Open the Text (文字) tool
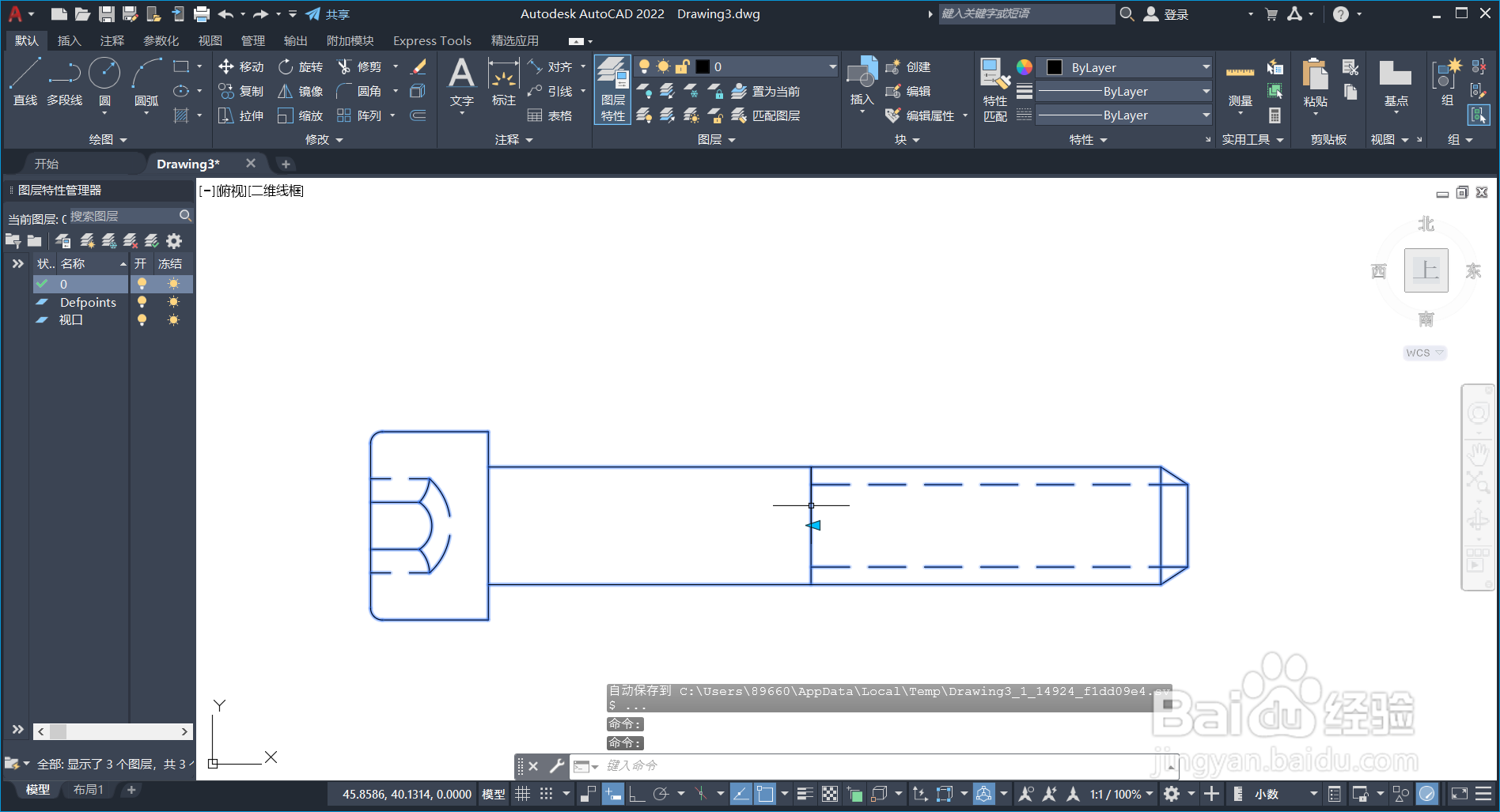Viewport: 1500px width, 812px height. pos(462,82)
